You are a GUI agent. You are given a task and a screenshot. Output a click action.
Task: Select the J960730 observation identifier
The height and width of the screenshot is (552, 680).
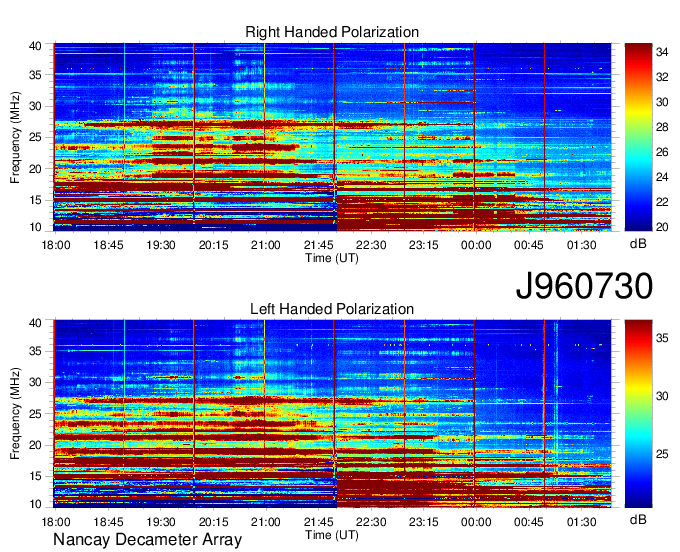coord(584,286)
